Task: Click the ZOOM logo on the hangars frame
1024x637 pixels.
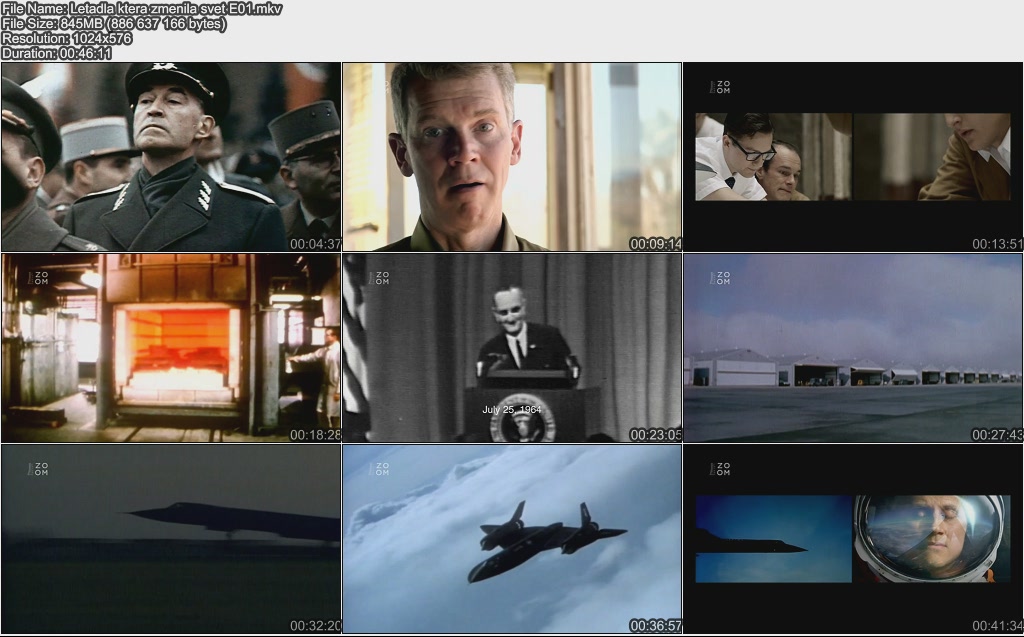Action: pyautogui.click(x=721, y=277)
